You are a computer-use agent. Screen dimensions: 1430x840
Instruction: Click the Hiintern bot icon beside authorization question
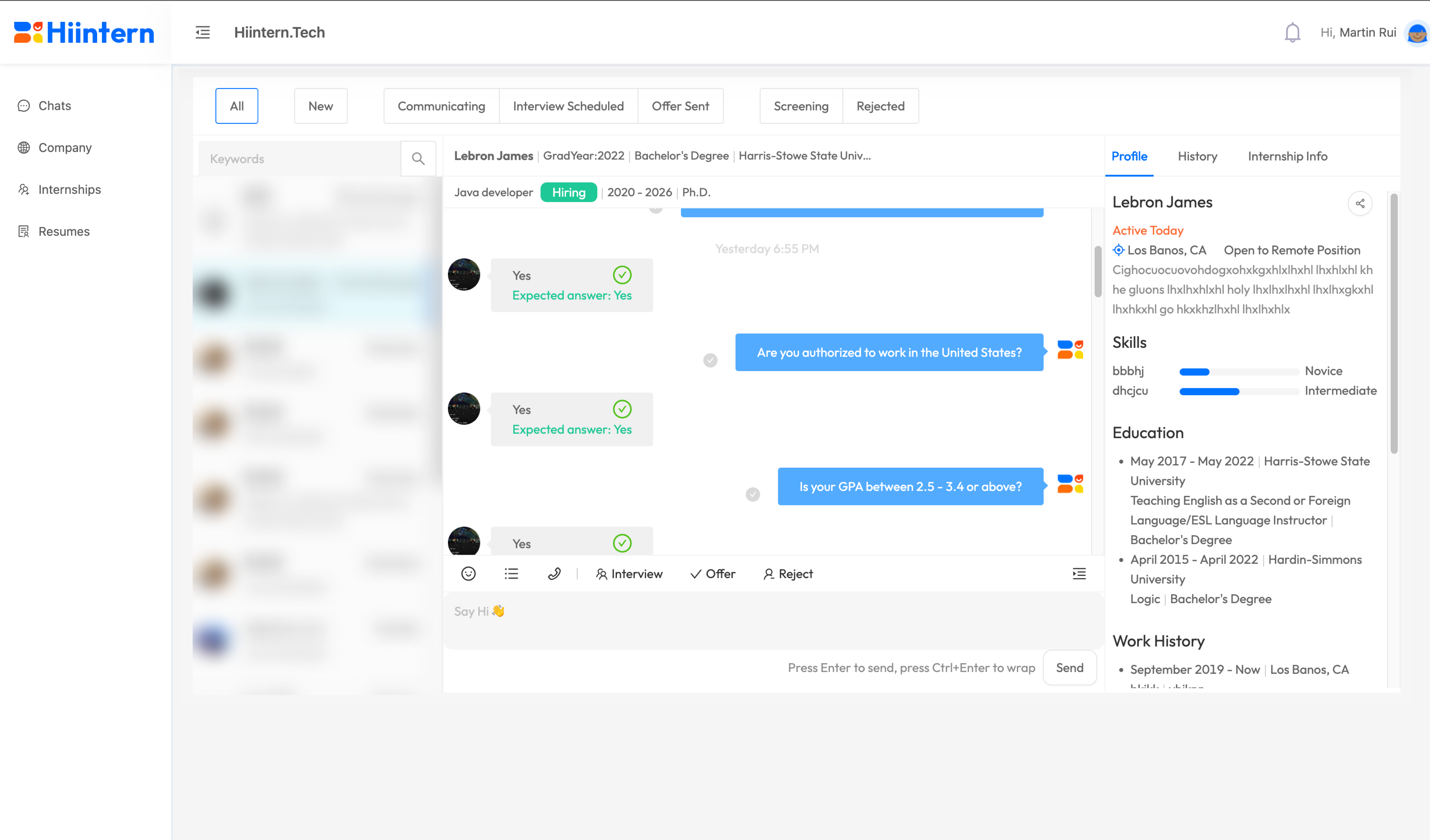[1070, 350]
